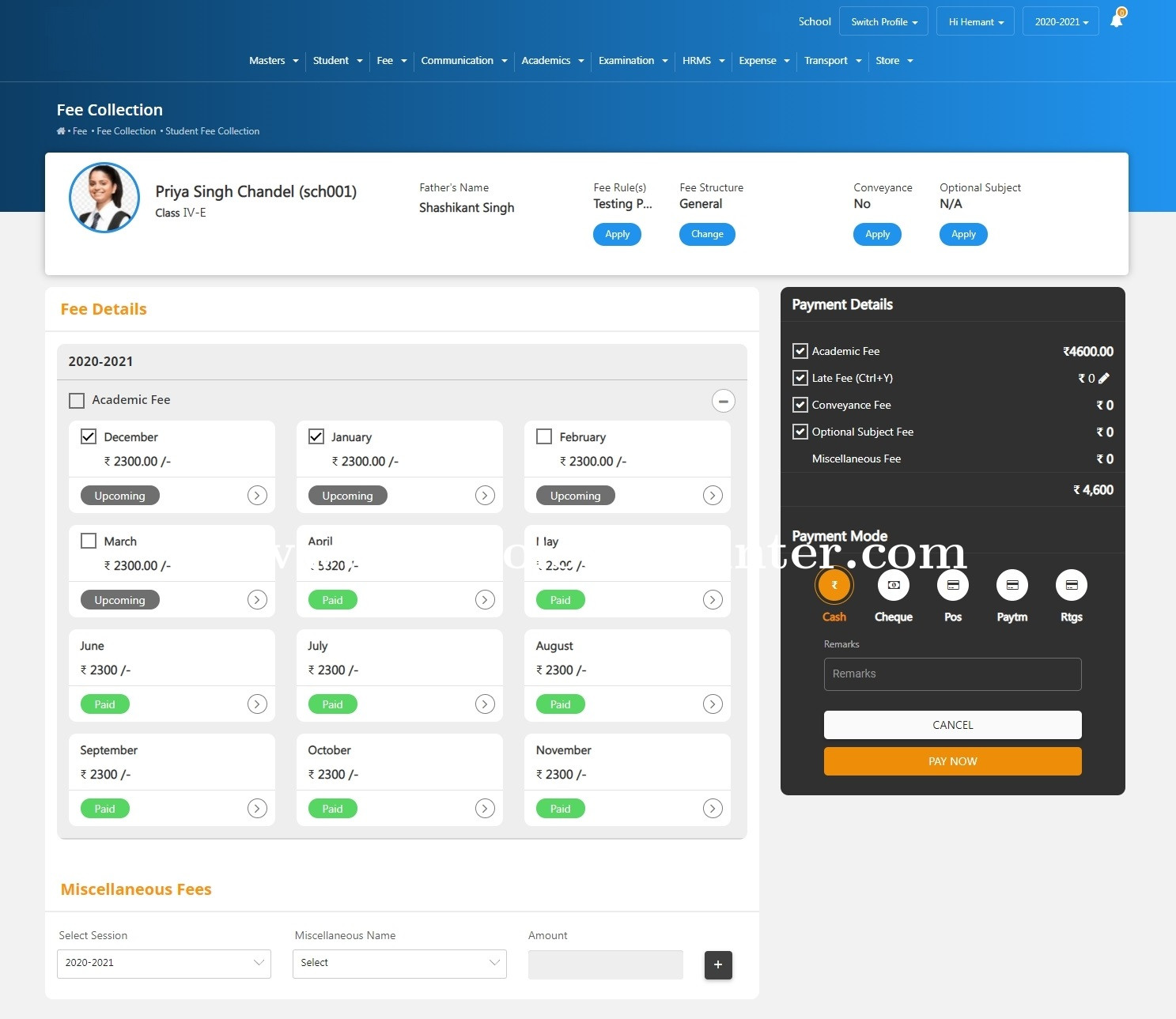Check the March fee checkbox
The image size is (1176, 1019).
click(x=89, y=541)
